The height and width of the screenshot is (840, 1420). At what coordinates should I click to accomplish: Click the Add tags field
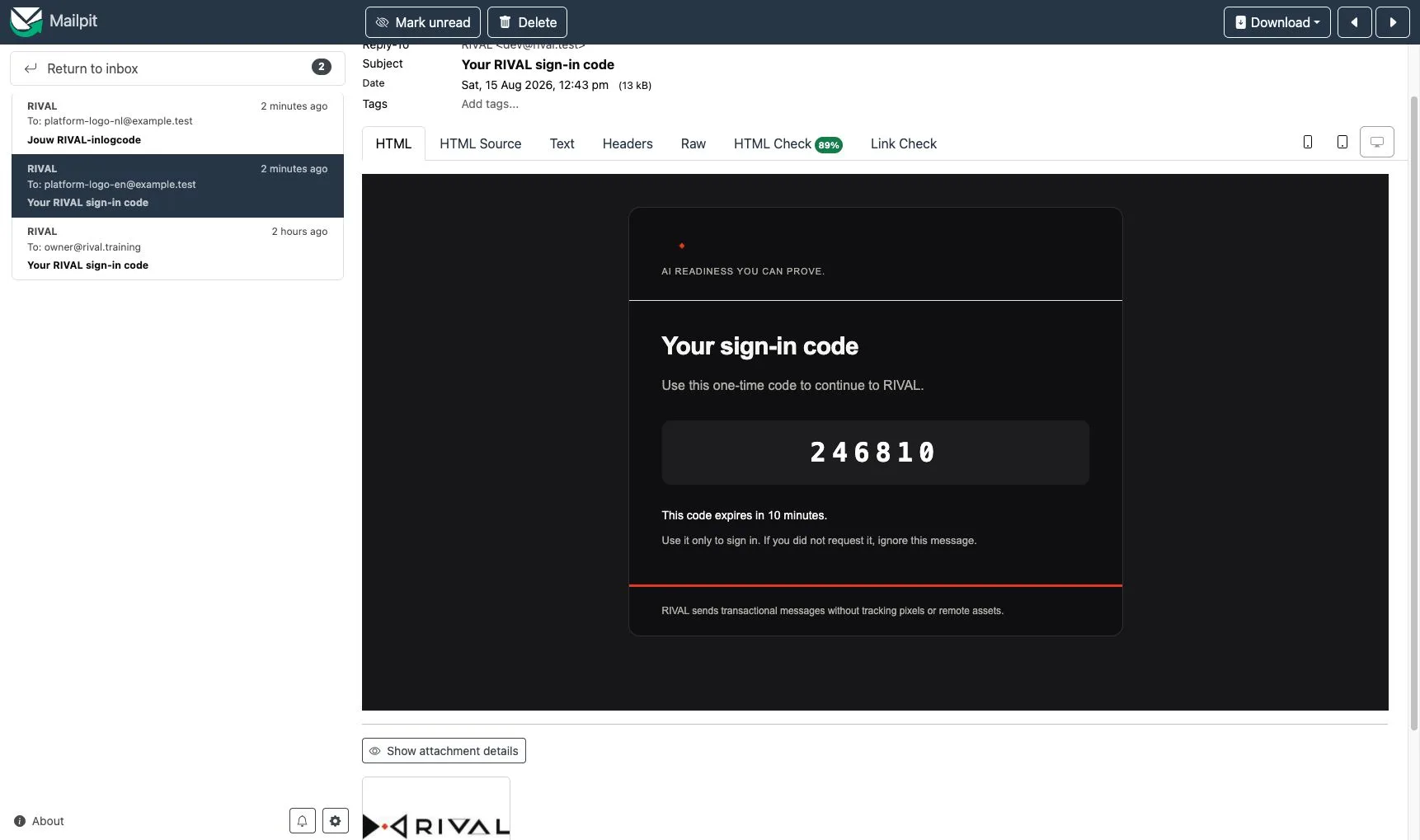tap(490, 104)
